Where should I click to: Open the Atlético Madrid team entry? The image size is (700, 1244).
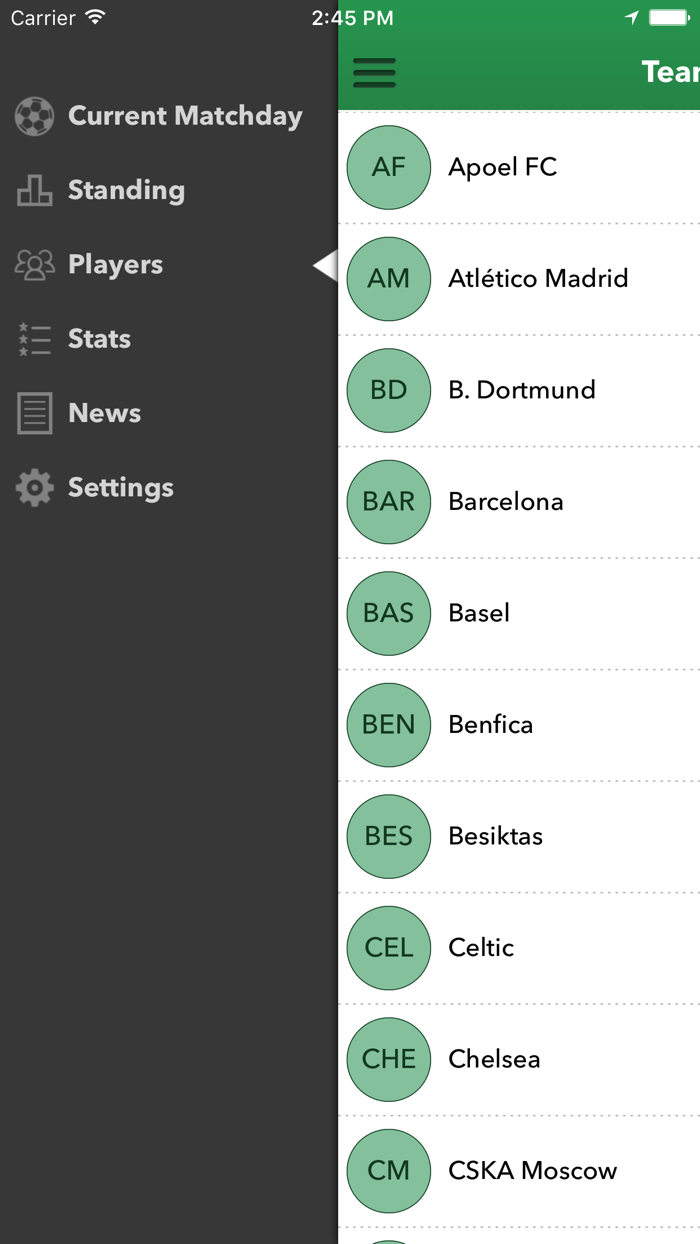coord(538,279)
